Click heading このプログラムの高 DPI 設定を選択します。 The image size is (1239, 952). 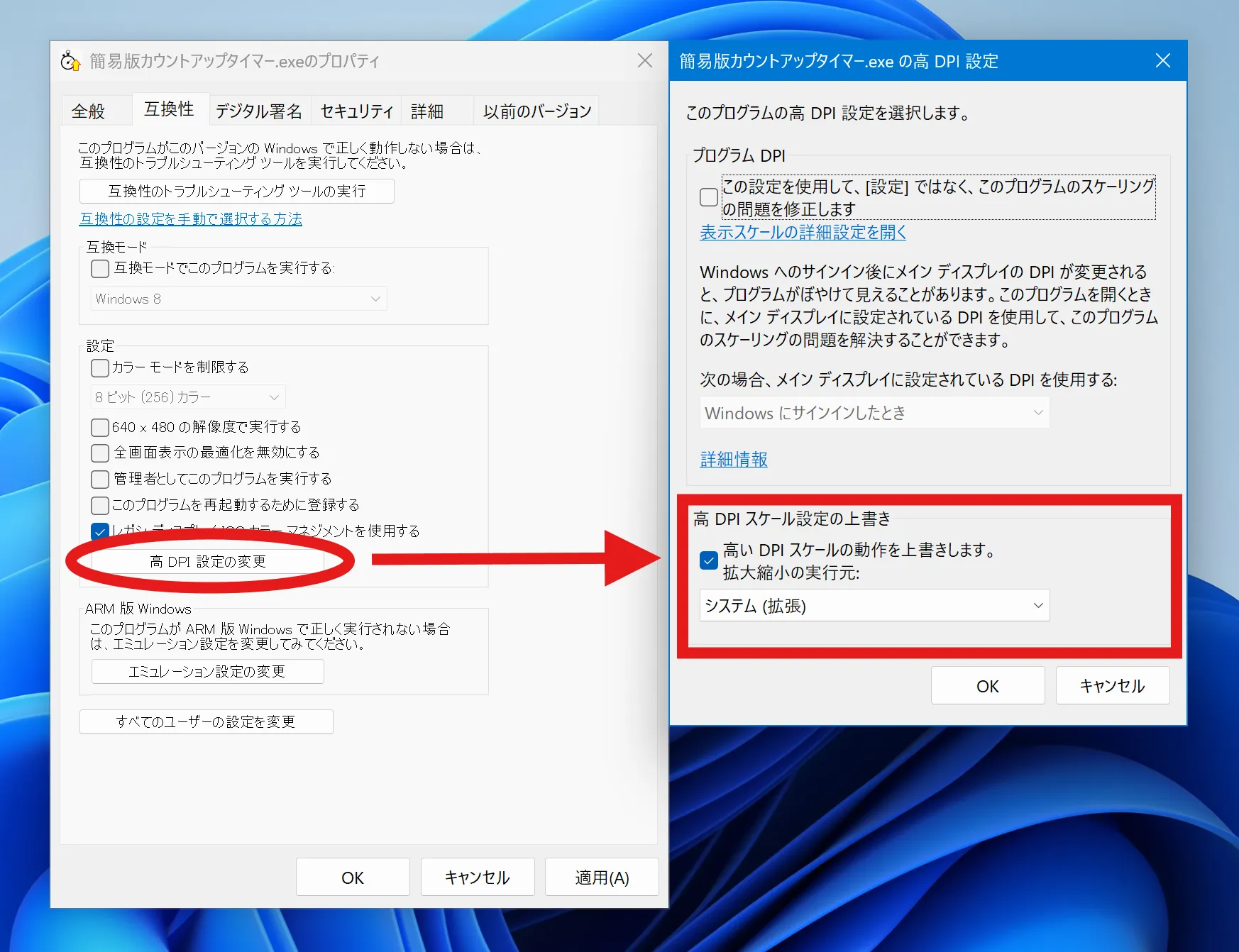click(828, 114)
